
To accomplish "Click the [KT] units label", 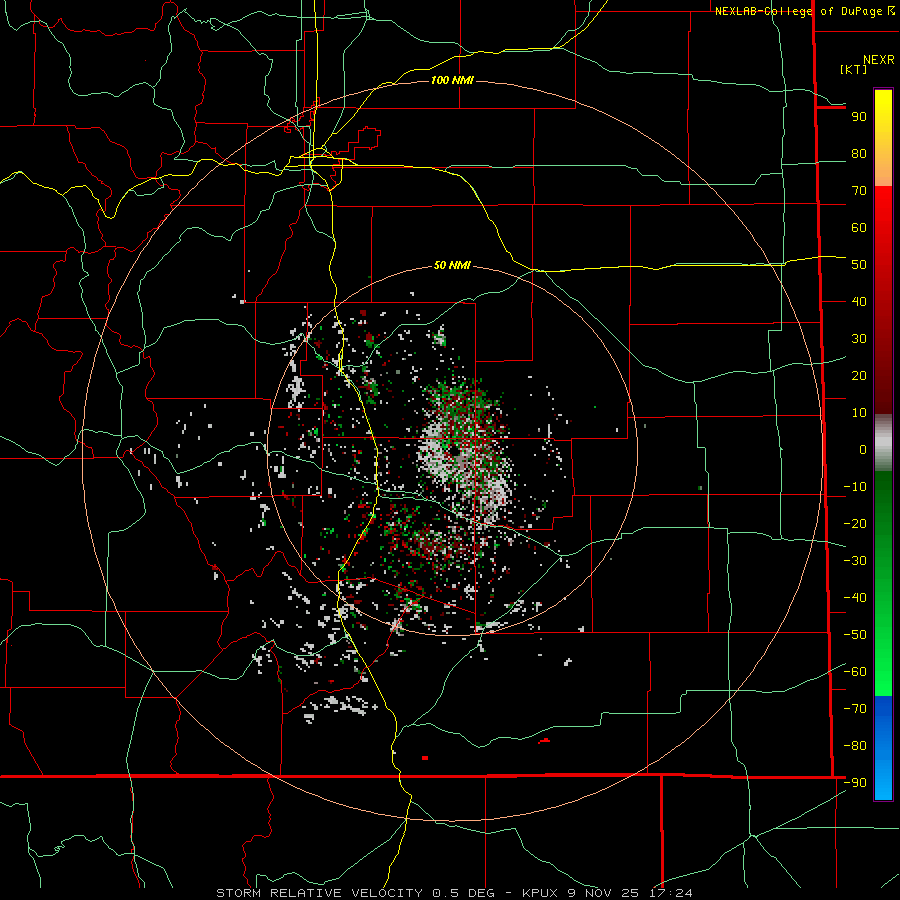I will click(x=854, y=69).
